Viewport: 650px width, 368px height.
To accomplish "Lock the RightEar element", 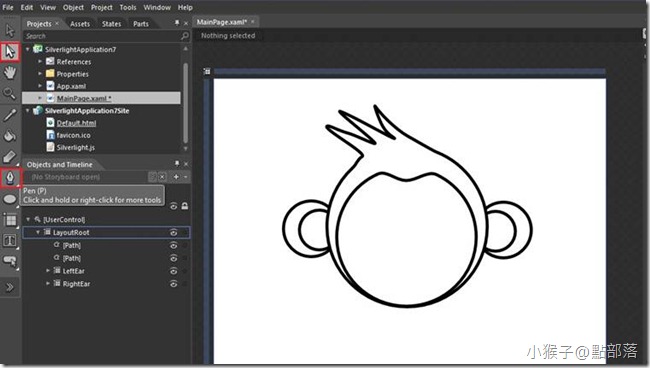I will click(185, 284).
